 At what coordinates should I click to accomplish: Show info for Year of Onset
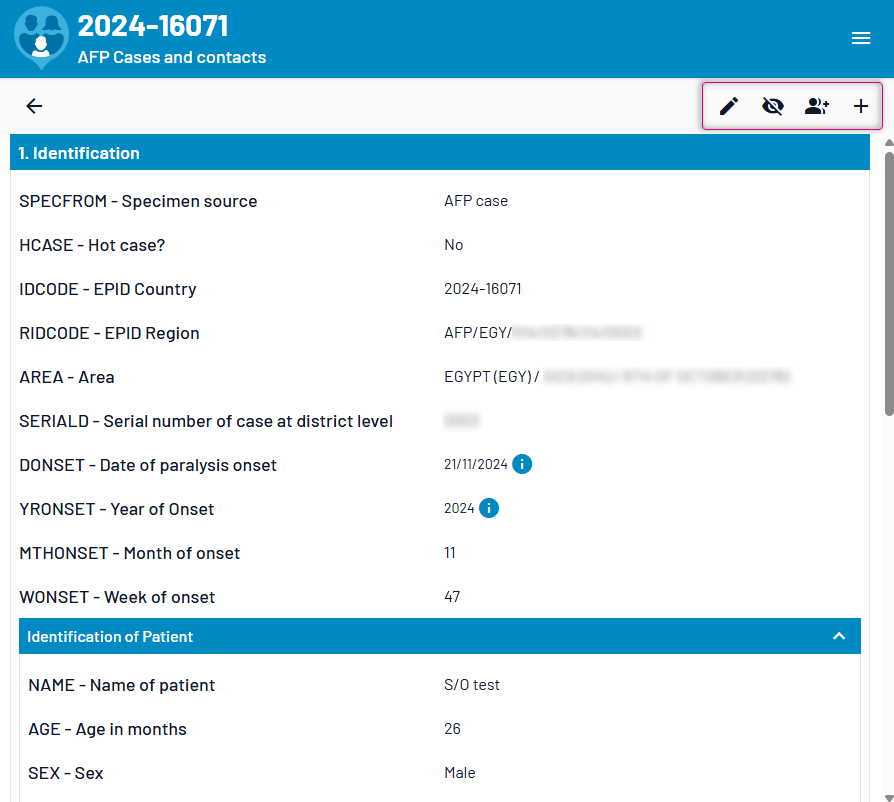(489, 508)
